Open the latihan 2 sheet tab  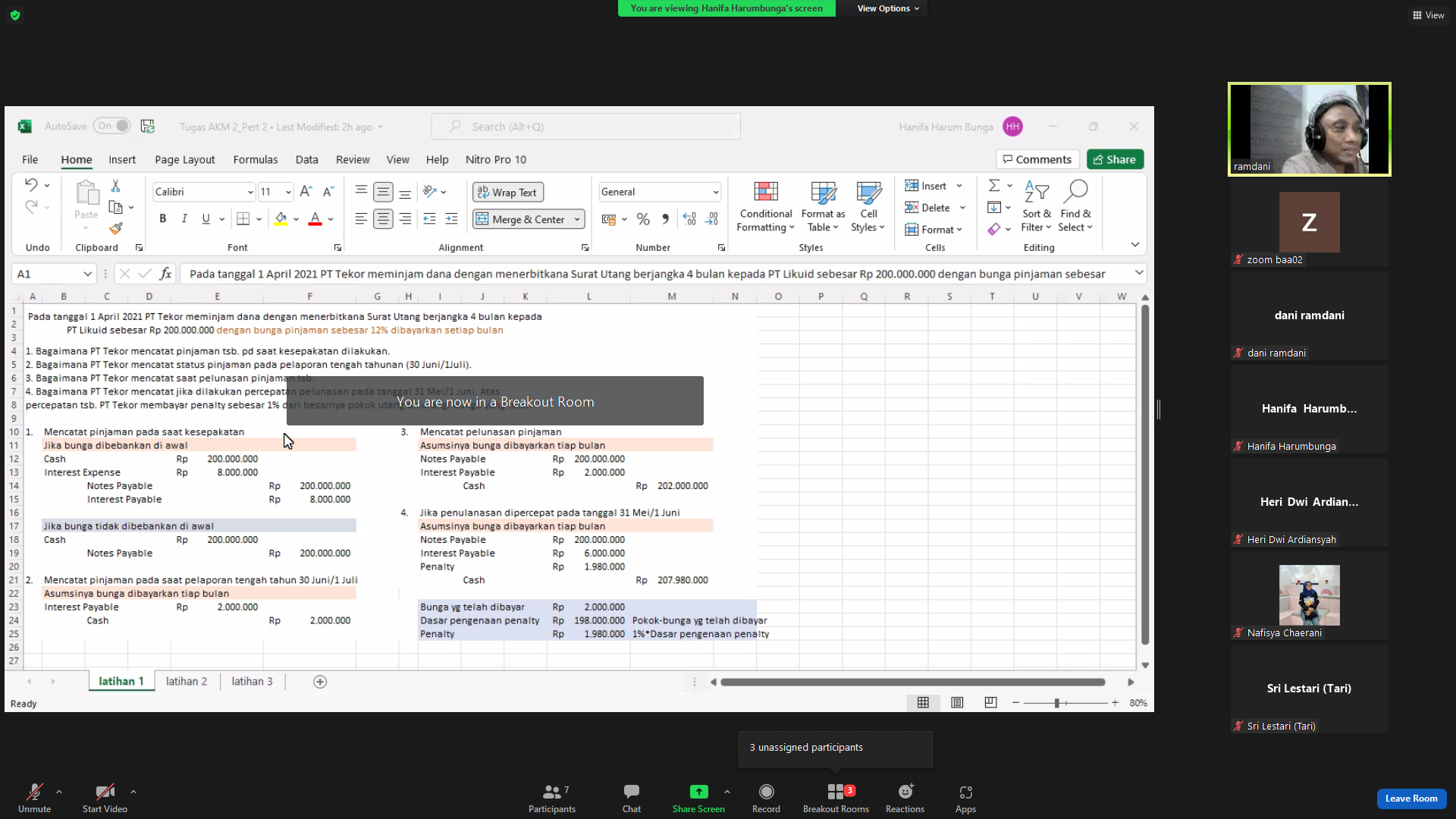tap(187, 681)
